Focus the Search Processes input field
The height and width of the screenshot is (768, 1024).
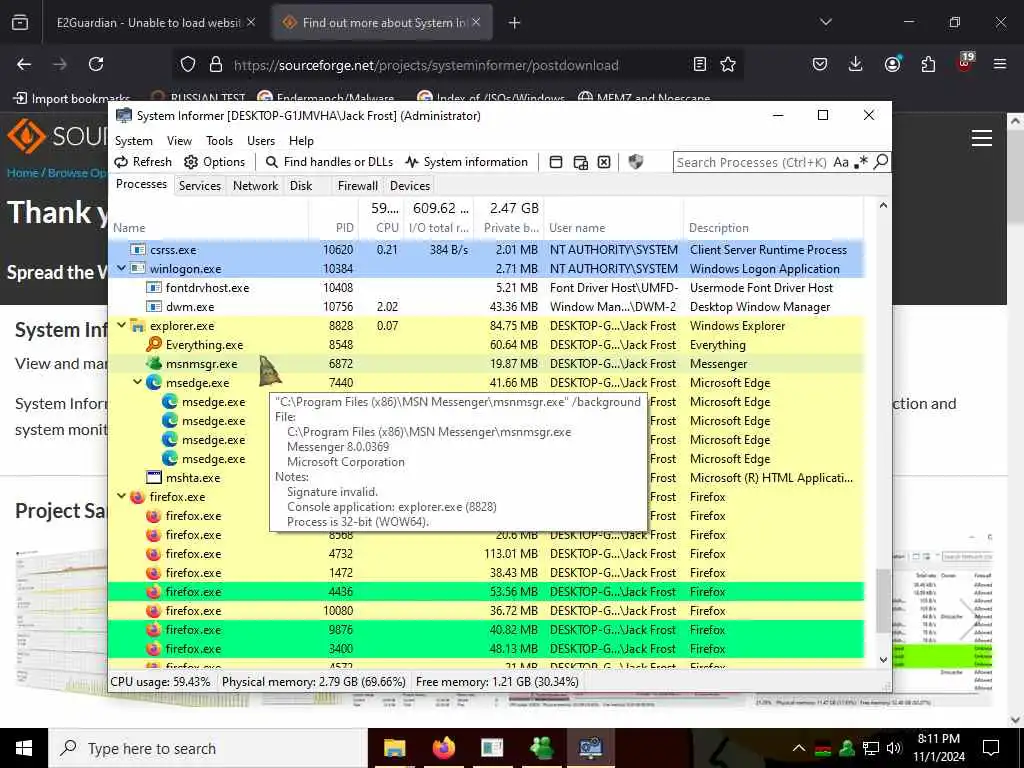click(752, 162)
